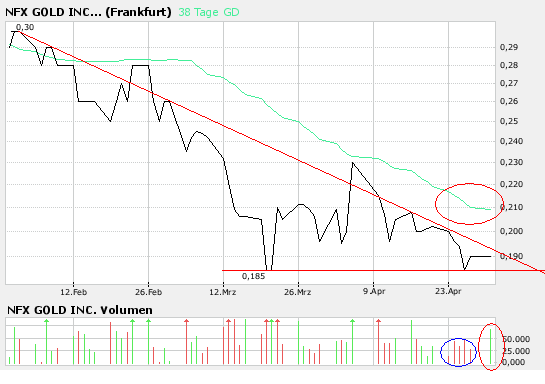Click the '0,28' price axis label
Viewport: 545px width, 384px height.
pos(509,65)
